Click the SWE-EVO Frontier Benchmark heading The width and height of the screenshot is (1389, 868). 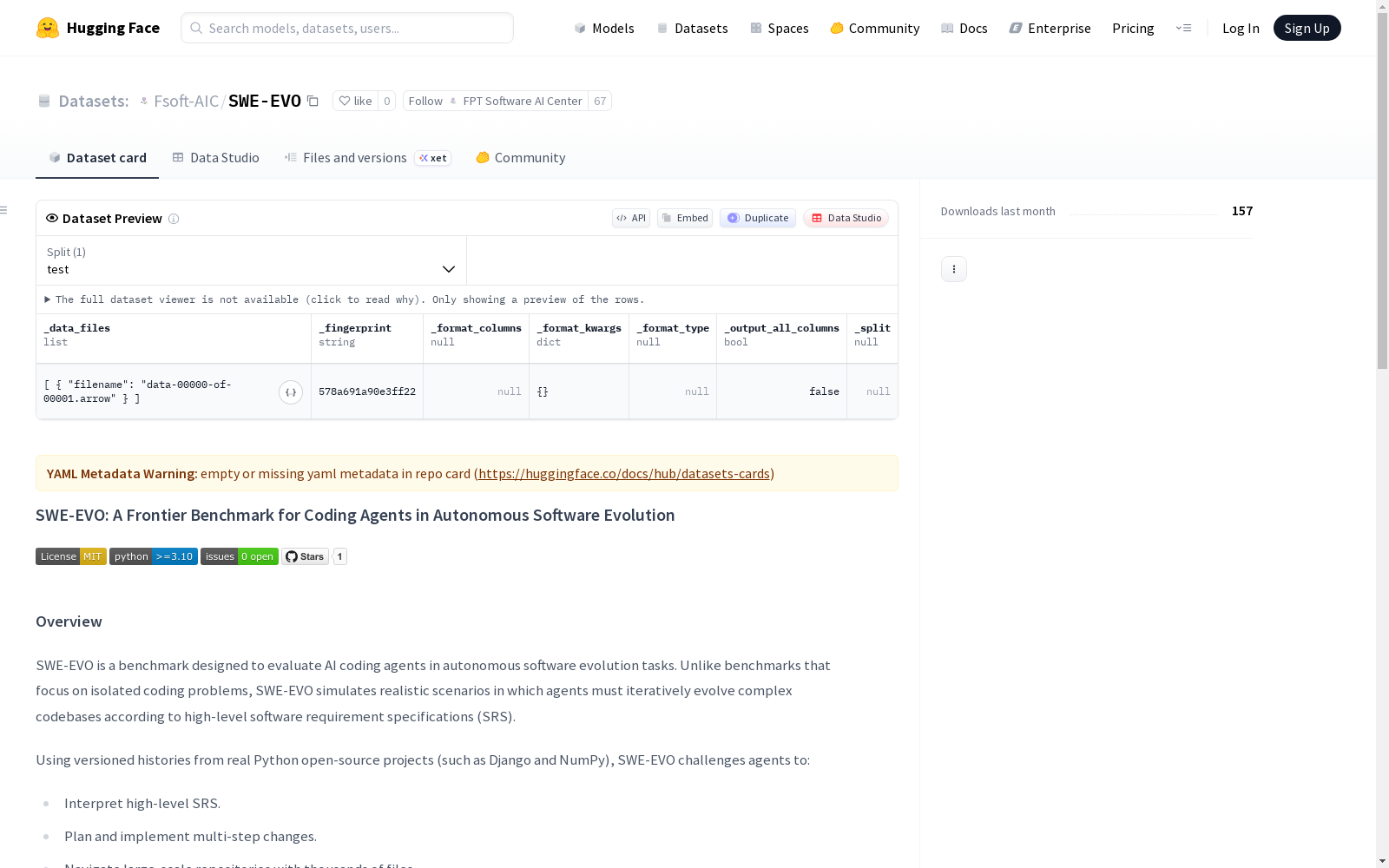[355, 515]
